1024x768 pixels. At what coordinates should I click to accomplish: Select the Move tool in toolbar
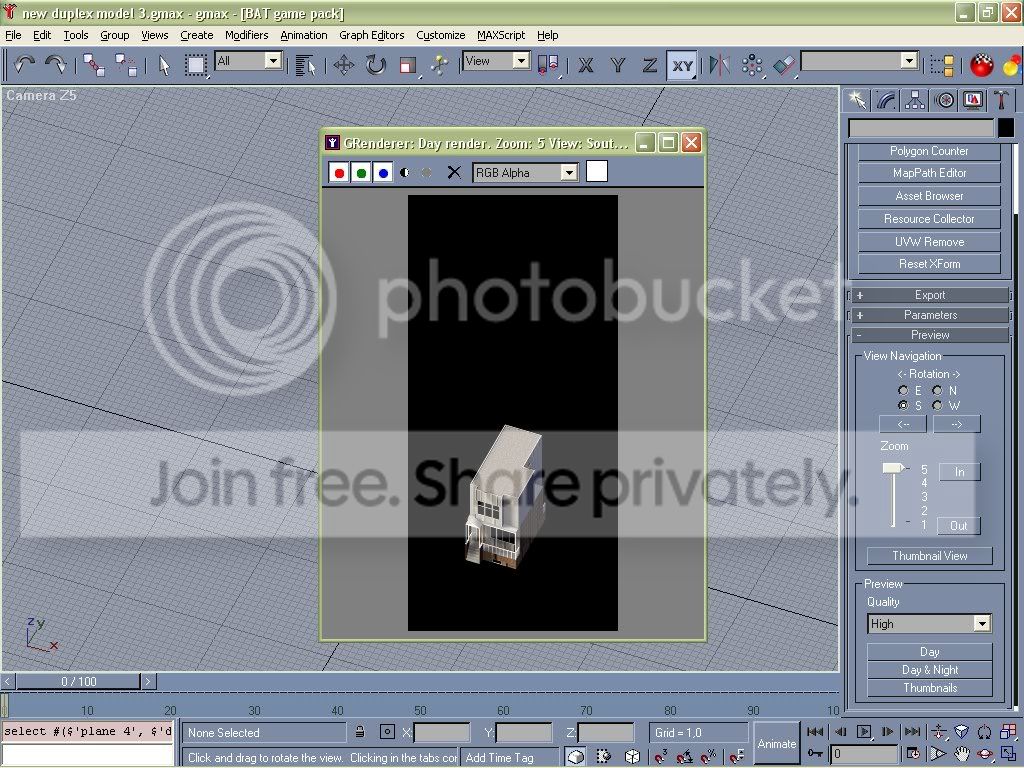[344, 65]
